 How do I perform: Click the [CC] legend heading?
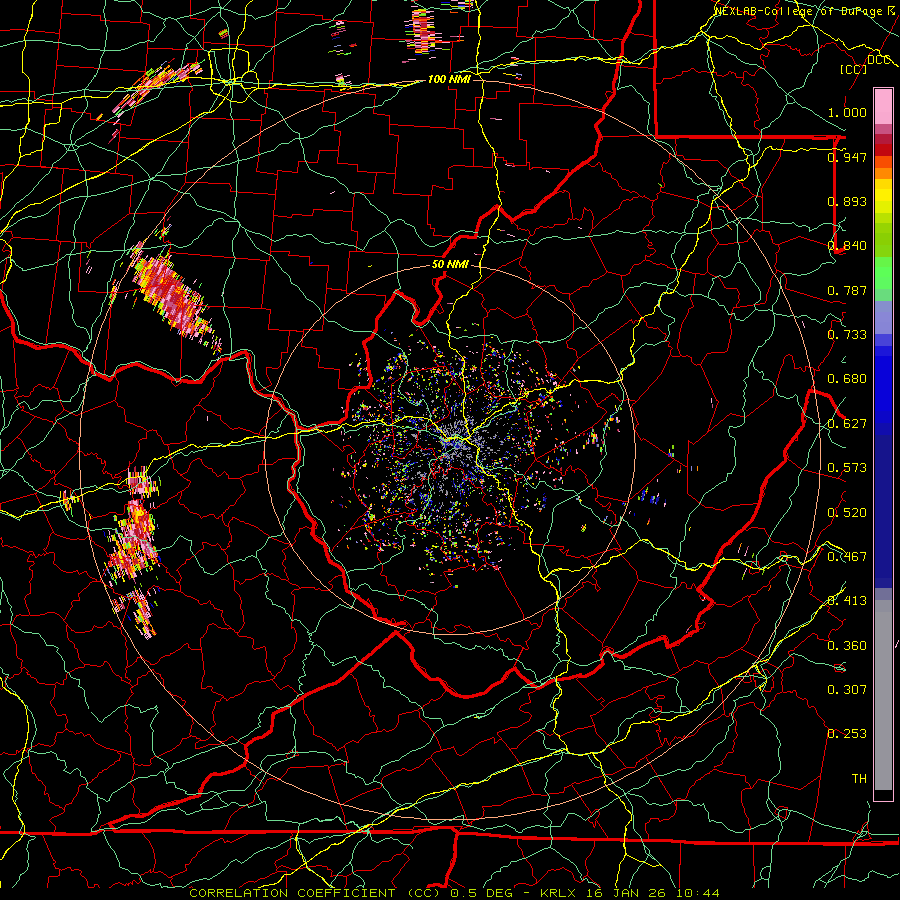[853, 69]
